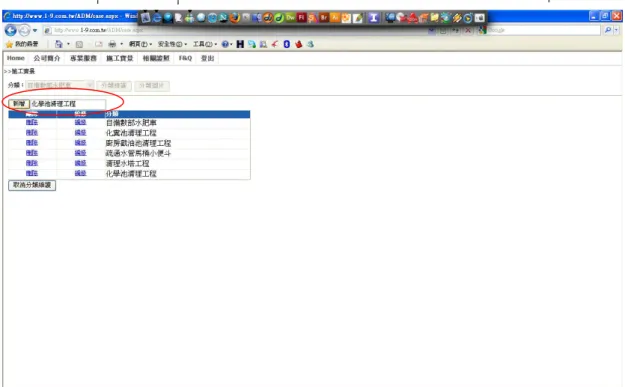
Task: Click the monitor icon in the dock
Action: (390, 18)
